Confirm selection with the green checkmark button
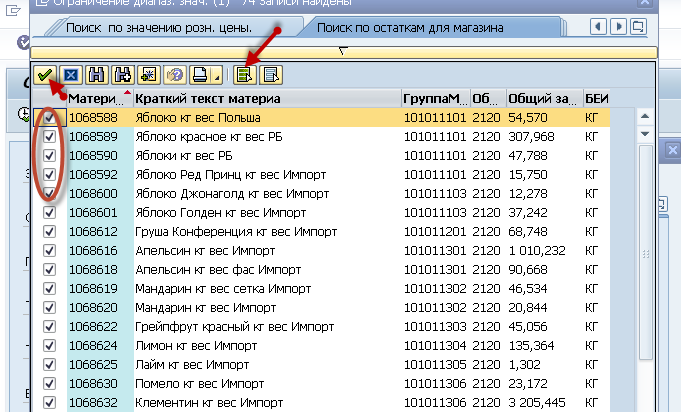The width and height of the screenshot is (681, 412). pos(45,75)
